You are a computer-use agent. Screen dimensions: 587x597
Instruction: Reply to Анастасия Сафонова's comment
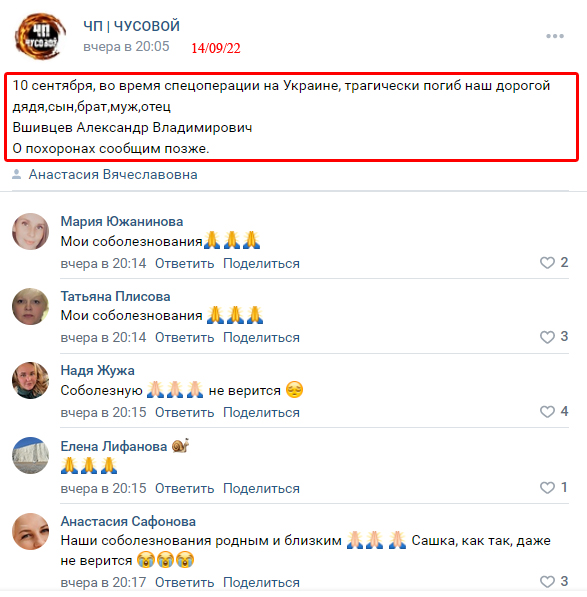pos(185,583)
